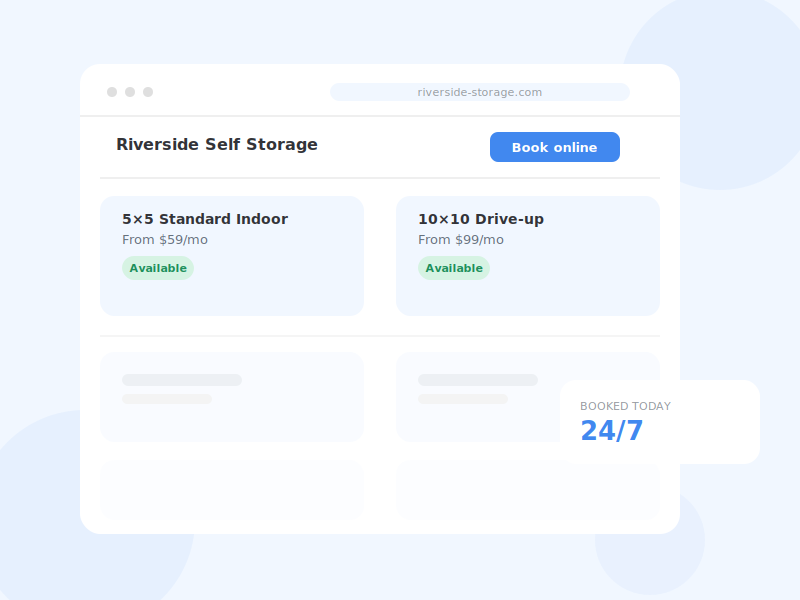Screen dimensions: 800x600
Task: Select the Available badge on the 10×10 Drive-up card
Action: (x=454, y=268)
